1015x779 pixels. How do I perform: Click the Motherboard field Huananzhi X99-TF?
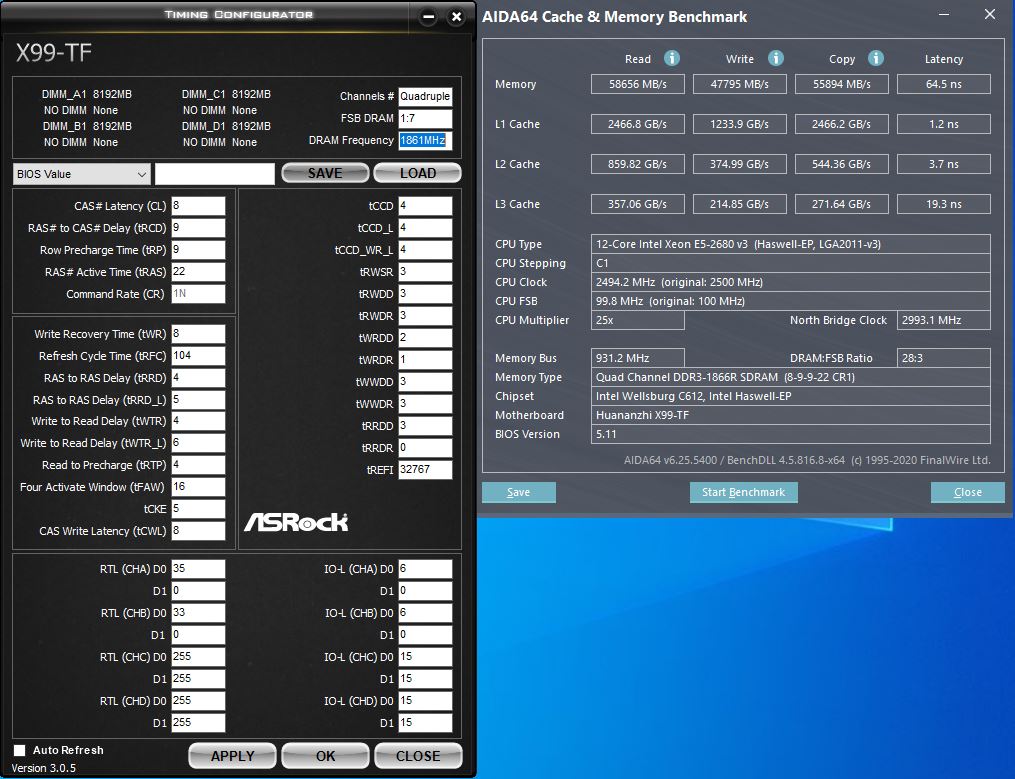pyautogui.click(x=790, y=415)
